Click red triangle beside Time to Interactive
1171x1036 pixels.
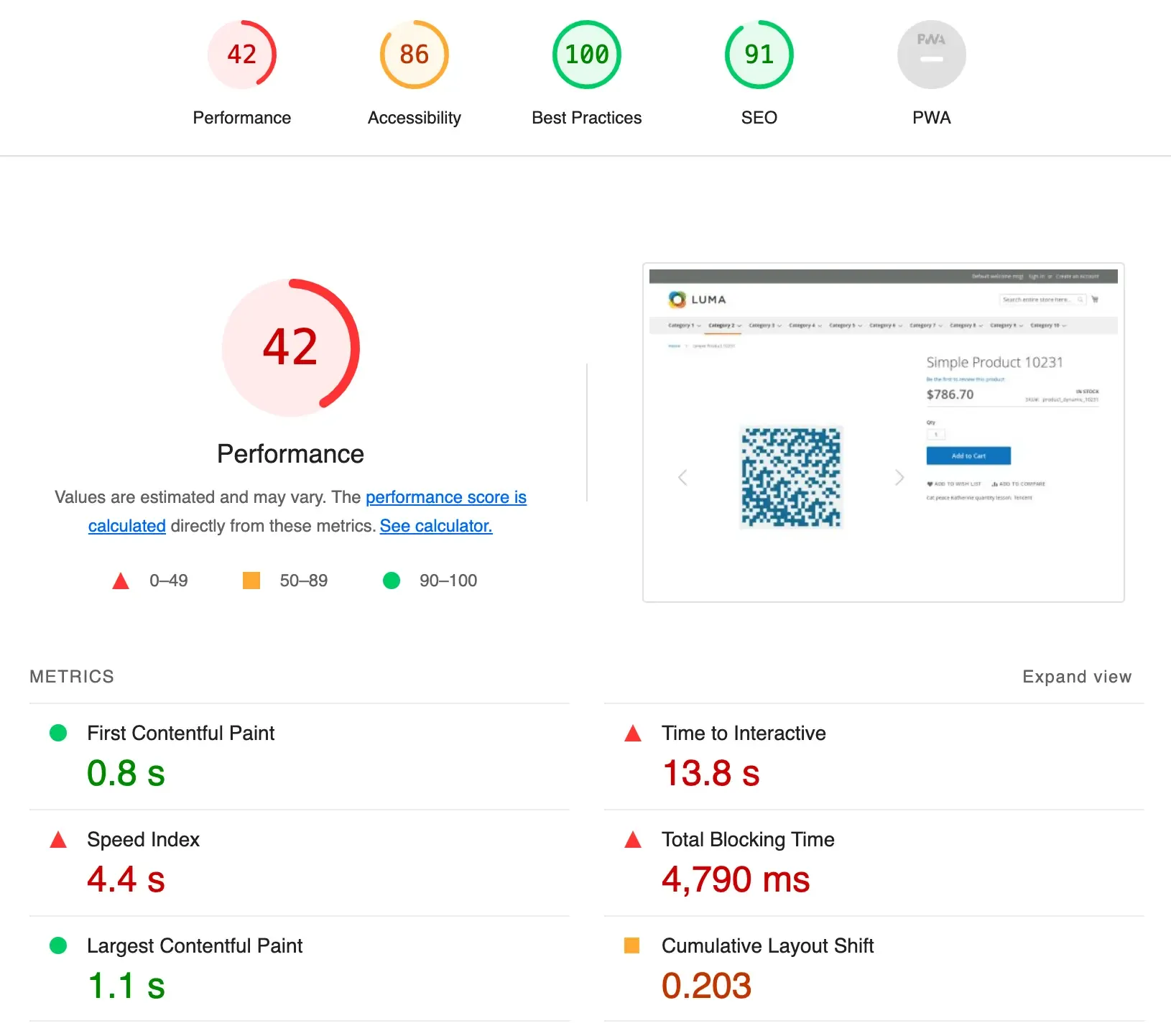[x=633, y=734]
